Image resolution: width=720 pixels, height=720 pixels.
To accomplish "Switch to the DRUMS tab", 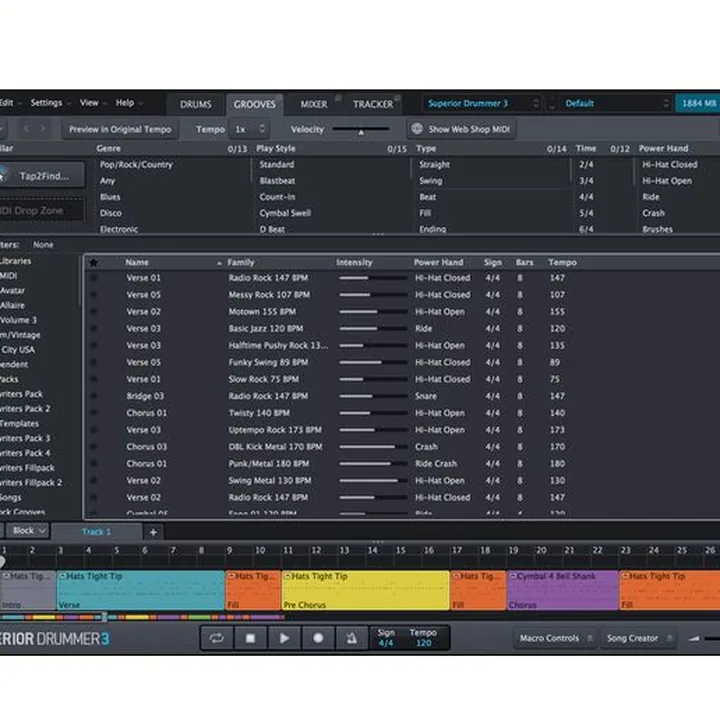I will (196, 104).
